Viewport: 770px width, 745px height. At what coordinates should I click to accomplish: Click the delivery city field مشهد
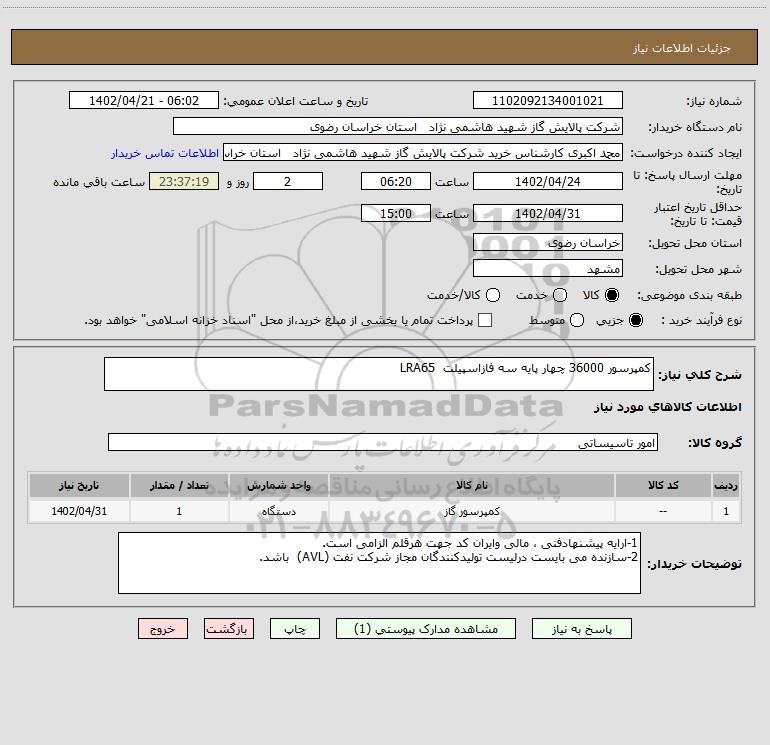coord(548,268)
